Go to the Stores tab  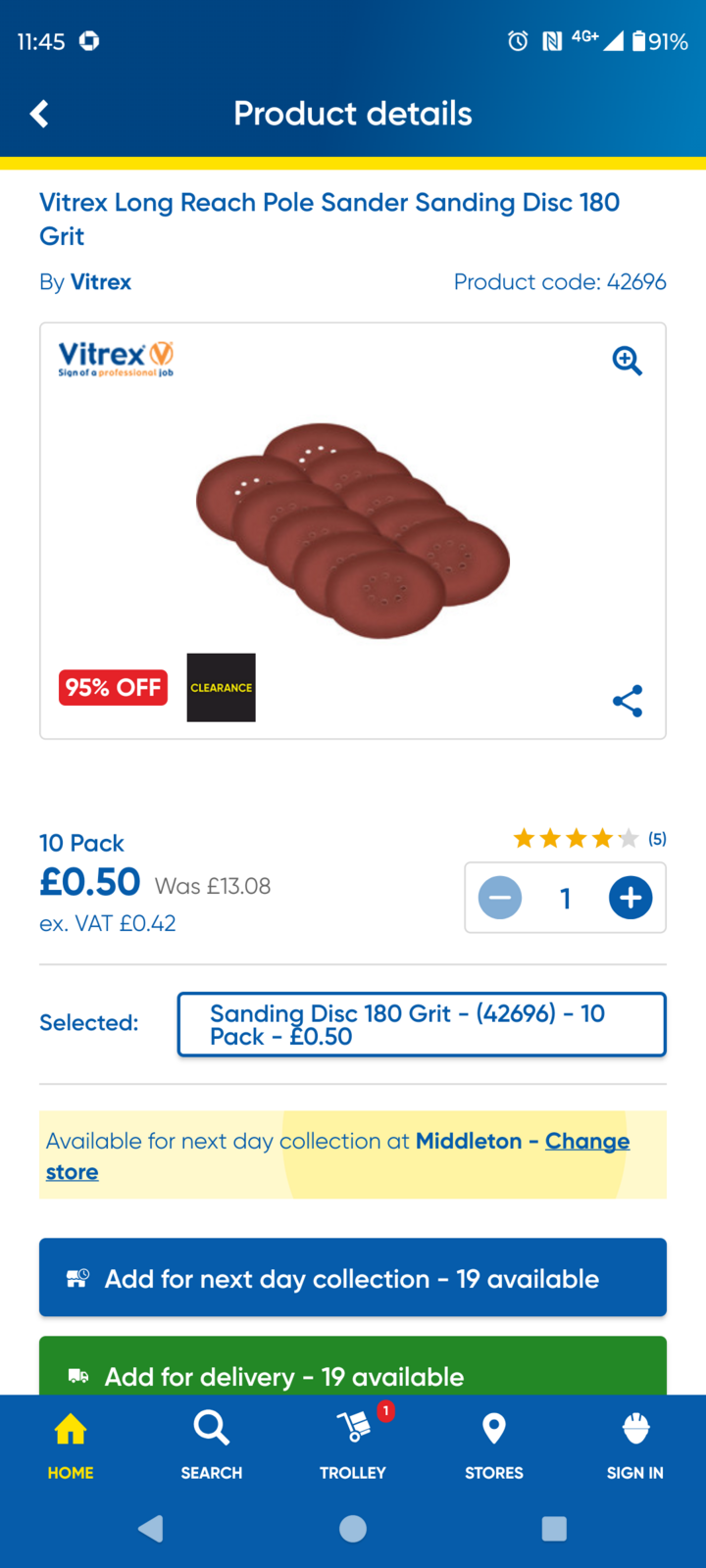(x=493, y=1445)
